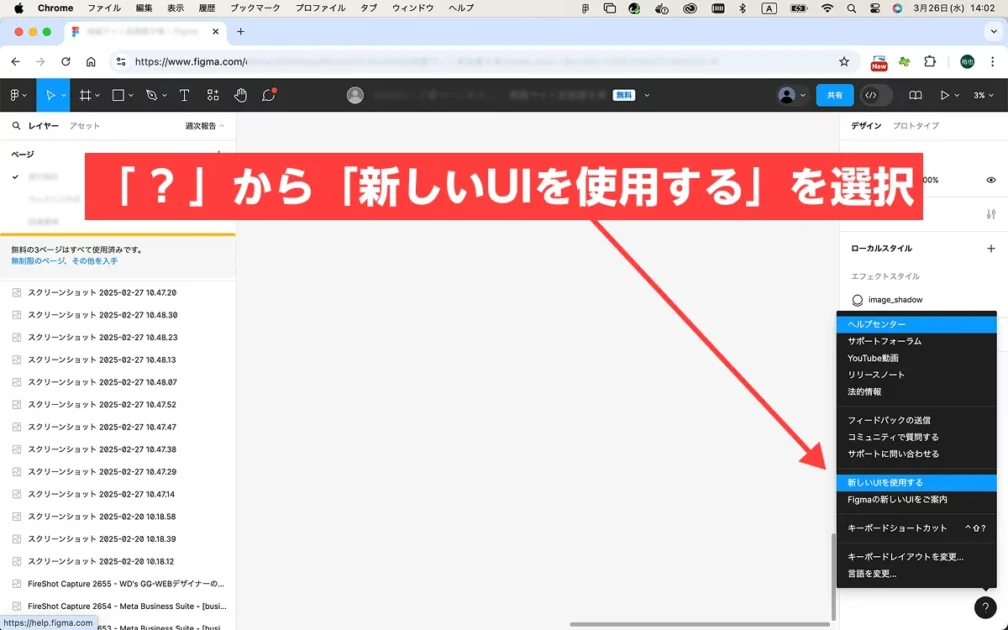Open the Comment tool
This screenshot has height=630, width=1008.
[269, 95]
